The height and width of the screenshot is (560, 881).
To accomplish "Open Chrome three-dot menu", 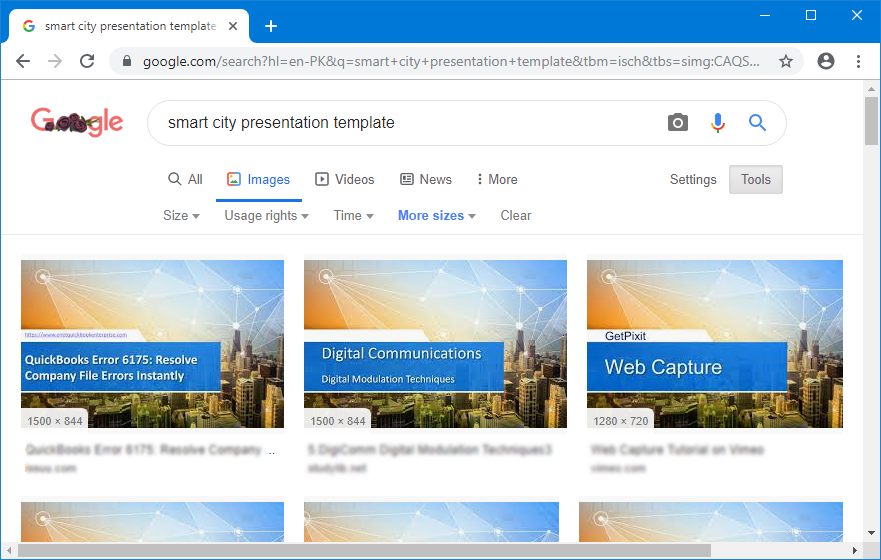I will tap(858, 61).
